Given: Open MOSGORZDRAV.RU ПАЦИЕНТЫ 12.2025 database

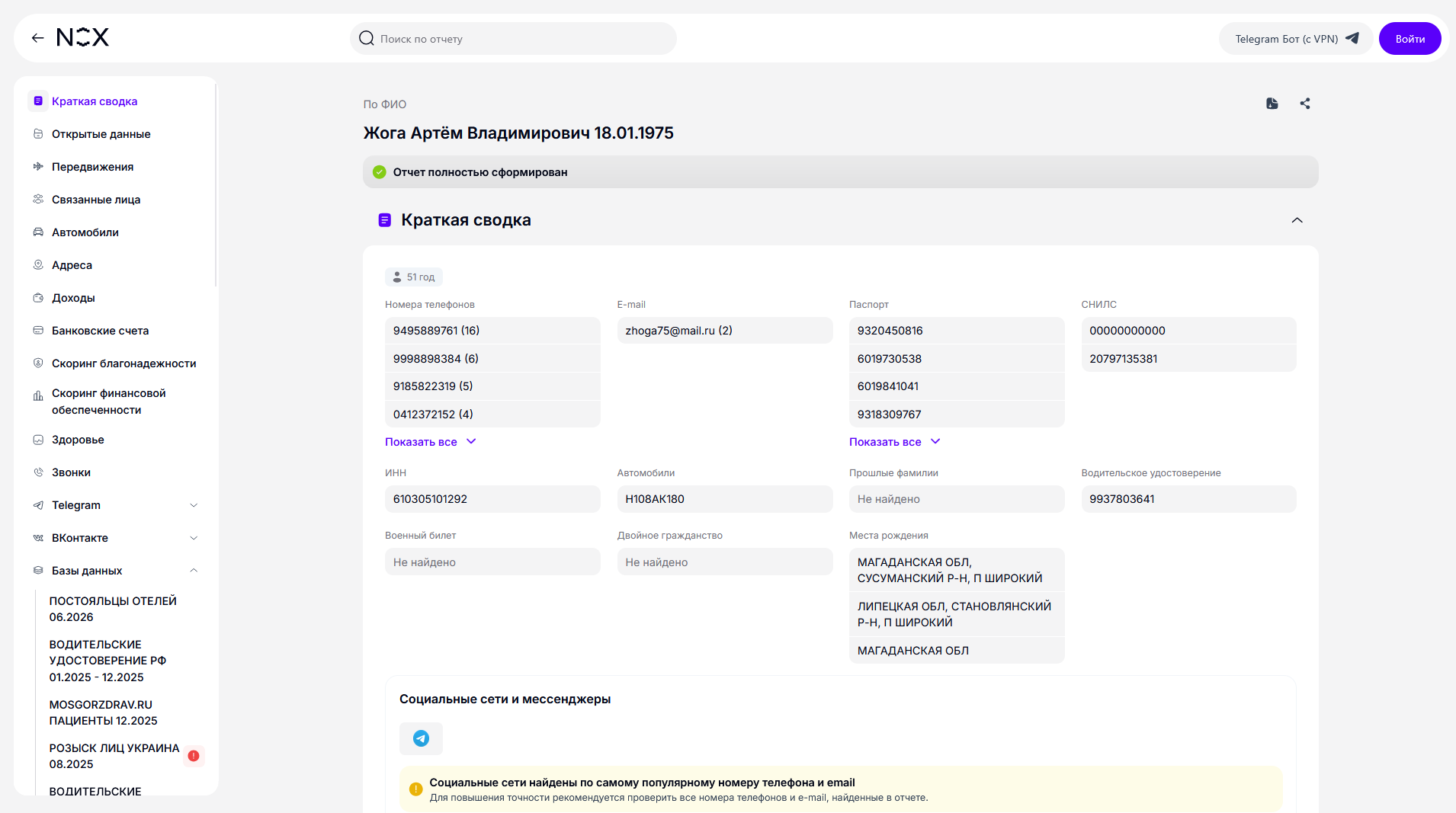Looking at the screenshot, I should tap(104, 713).
